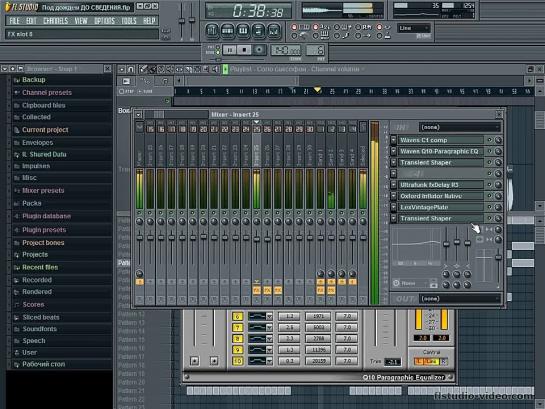
Task: Open the VIEW menu
Action: 81,21
